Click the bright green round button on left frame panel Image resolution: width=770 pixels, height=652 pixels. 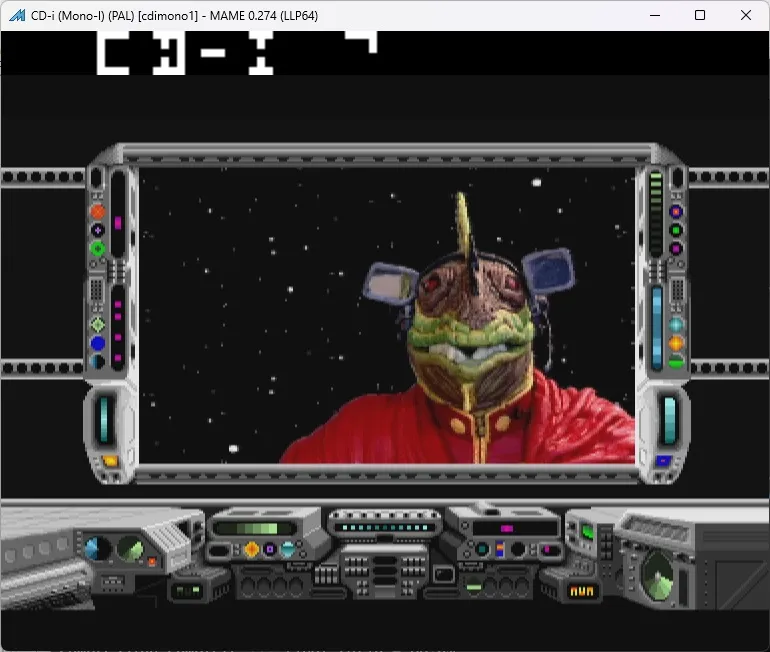coord(98,248)
